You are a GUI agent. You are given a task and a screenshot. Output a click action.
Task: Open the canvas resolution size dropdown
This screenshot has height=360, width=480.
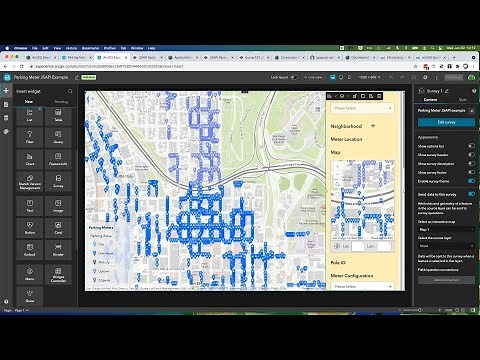[x=369, y=77]
